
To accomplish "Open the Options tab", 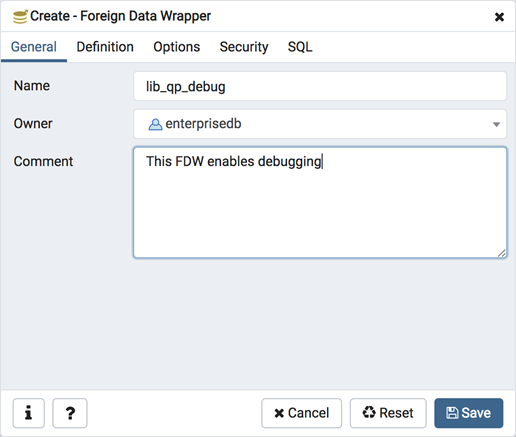I will [177, 47].
